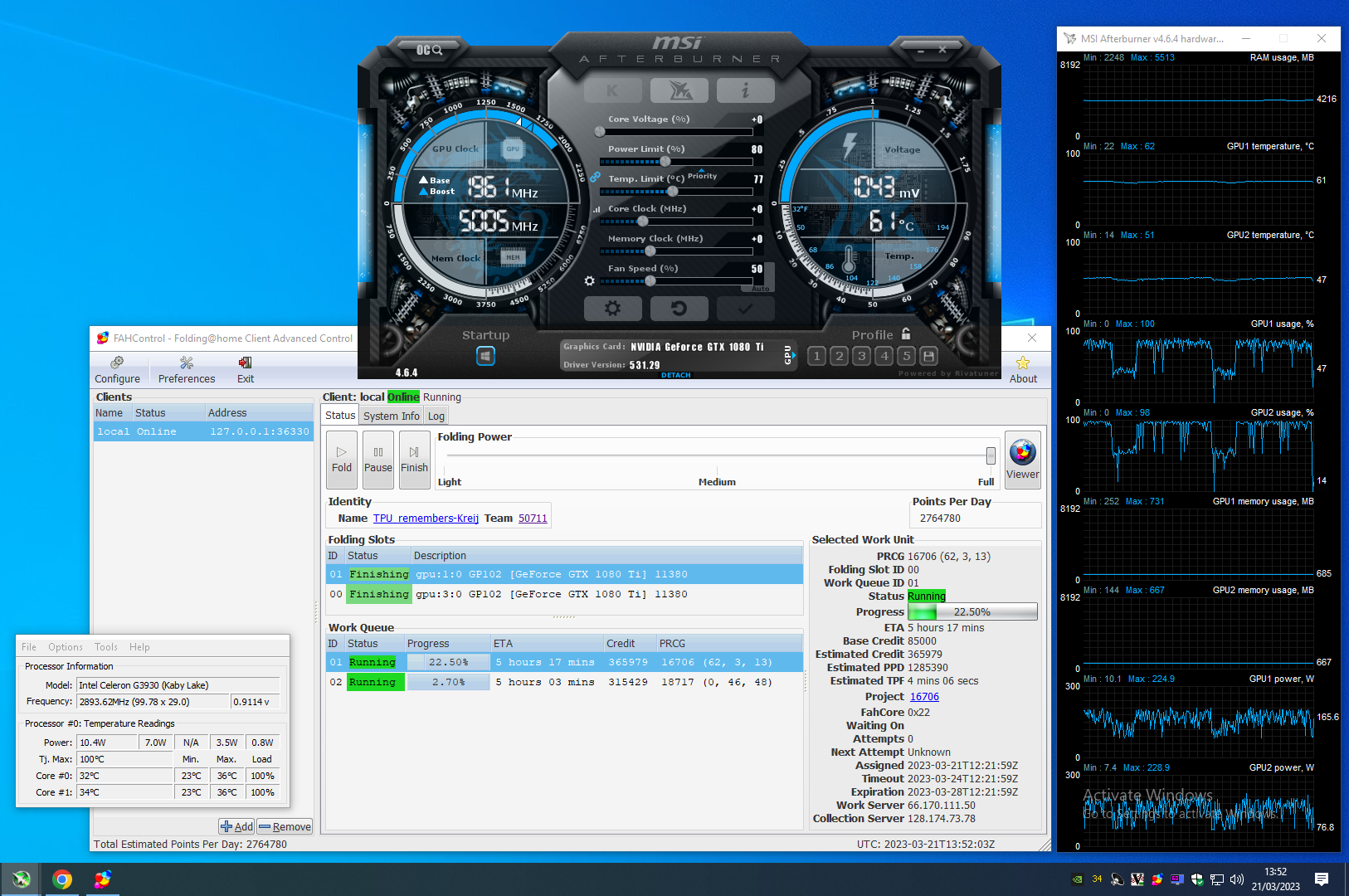The image size is (1349, 896).
Task: Open Help menu in the temperature monitor window
Action: tap(139, 647)
